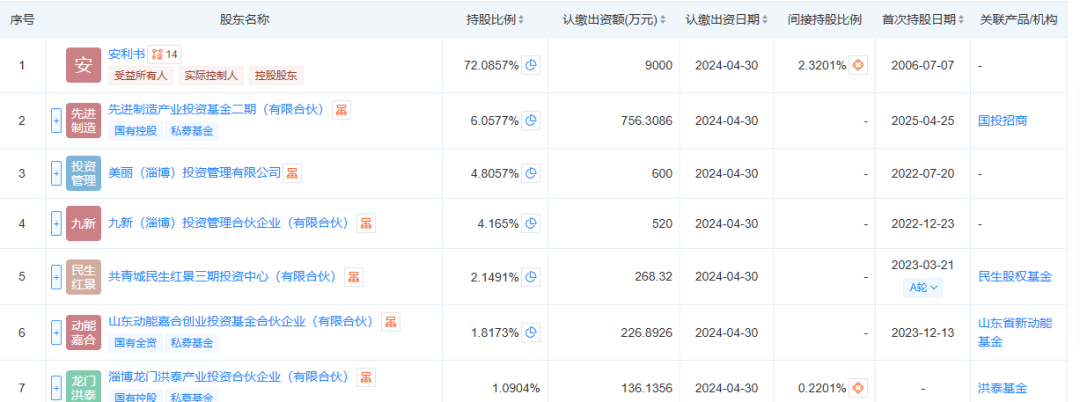This screenshot has width=1080, height=402.
Task: Expand the row for 美丽（淄博）投资管理有限公司
Action: (56, 173)
